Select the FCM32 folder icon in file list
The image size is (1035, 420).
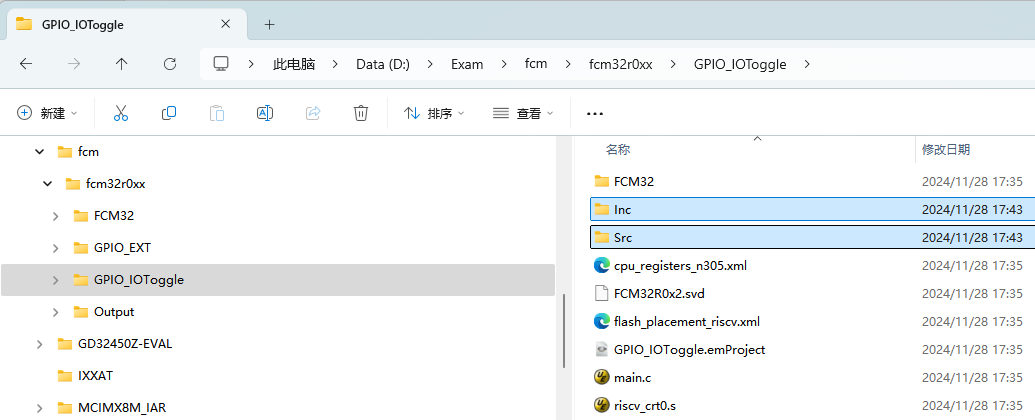pyautogui.click(x=601, y=181)
